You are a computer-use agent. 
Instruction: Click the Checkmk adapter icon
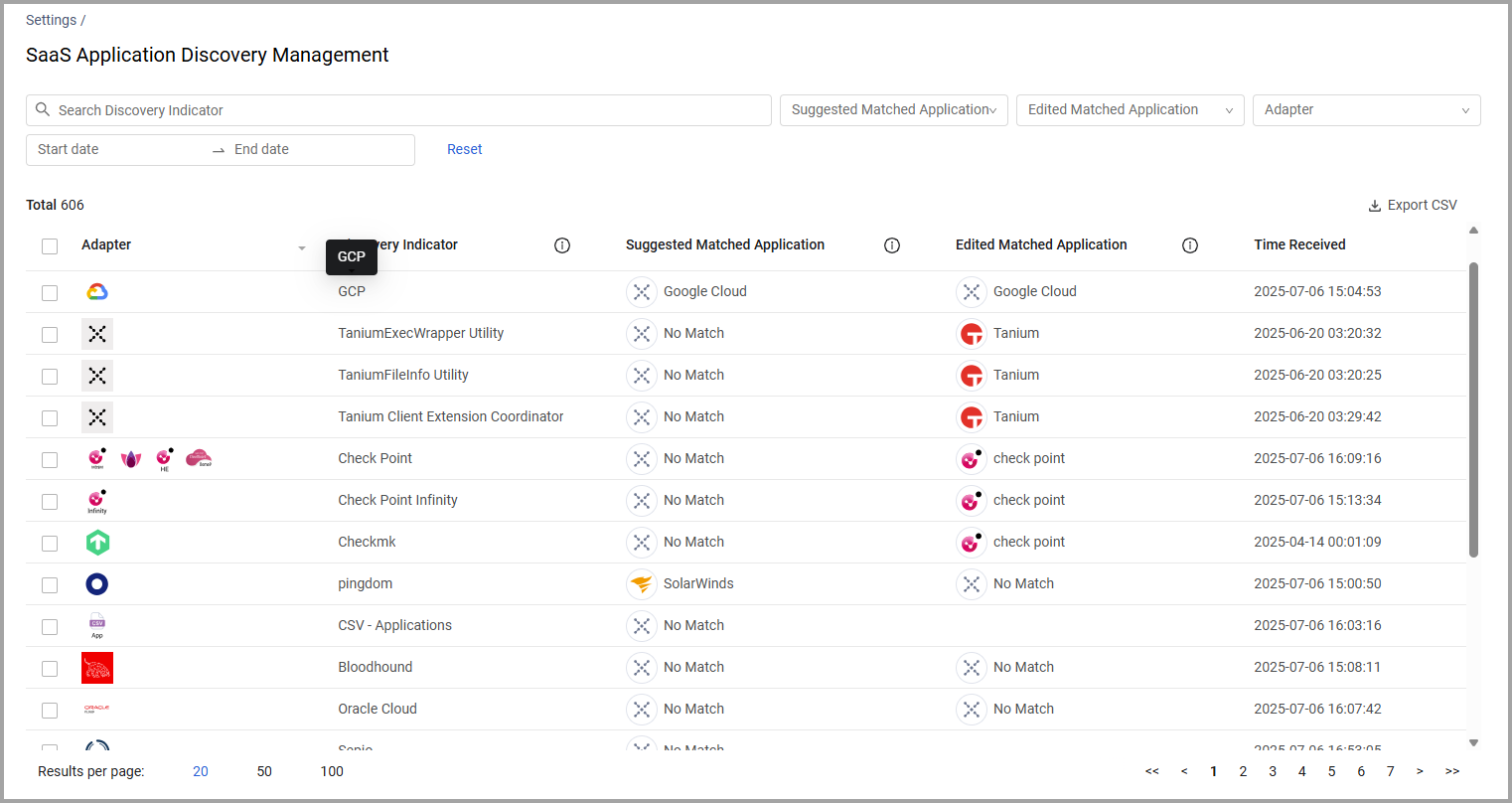pos(97,543)
